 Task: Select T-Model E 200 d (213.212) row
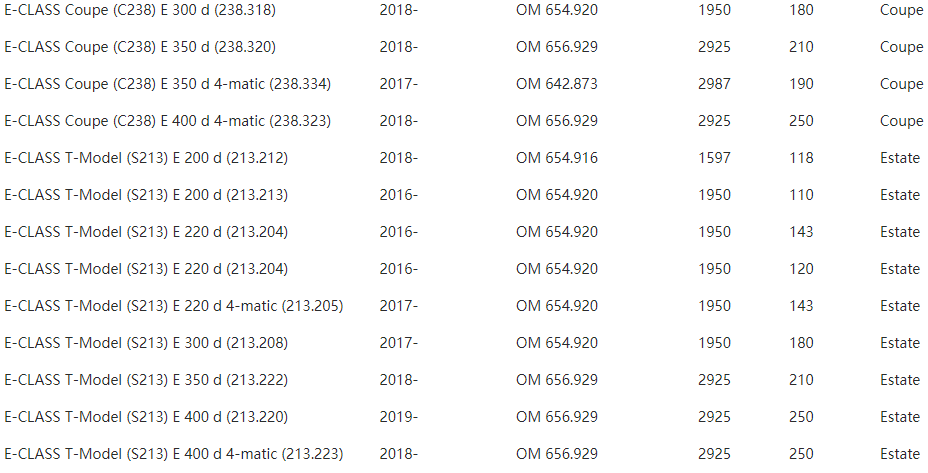464,158
